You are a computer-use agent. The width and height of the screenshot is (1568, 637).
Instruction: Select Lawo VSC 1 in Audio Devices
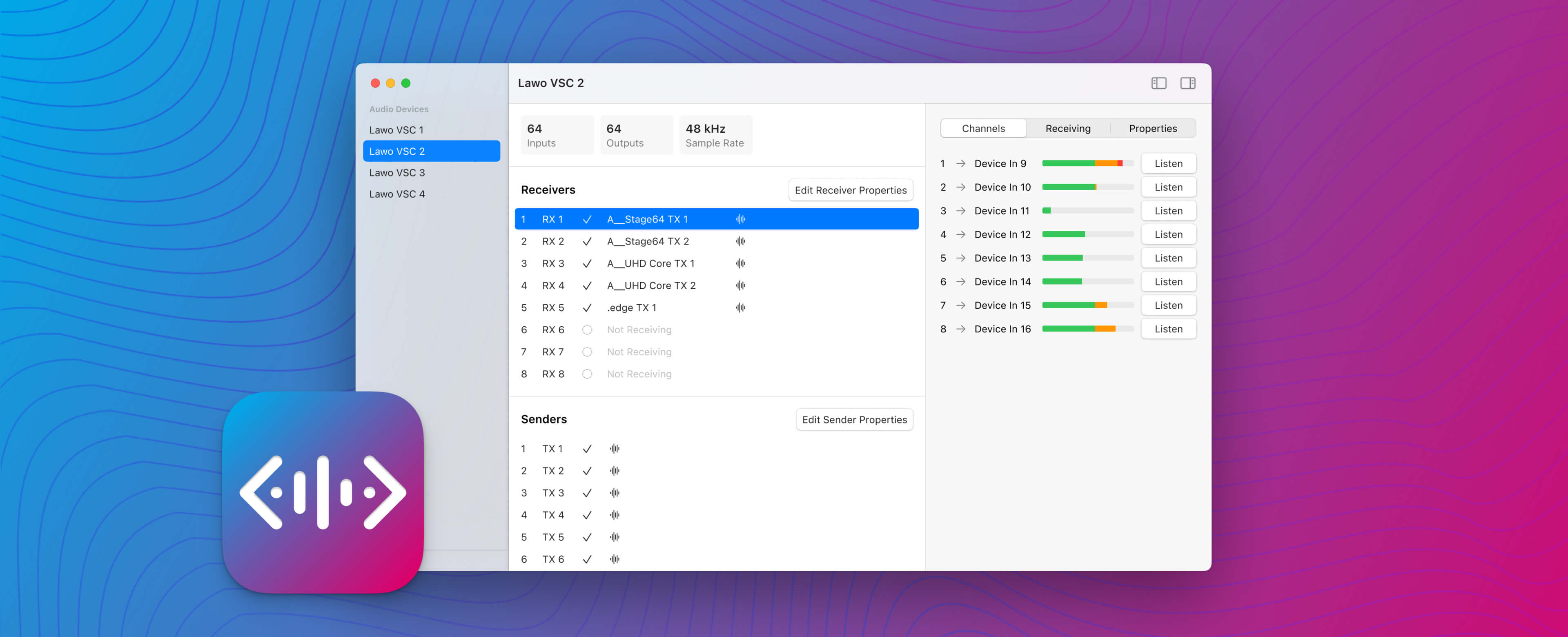tap(431, 130)
